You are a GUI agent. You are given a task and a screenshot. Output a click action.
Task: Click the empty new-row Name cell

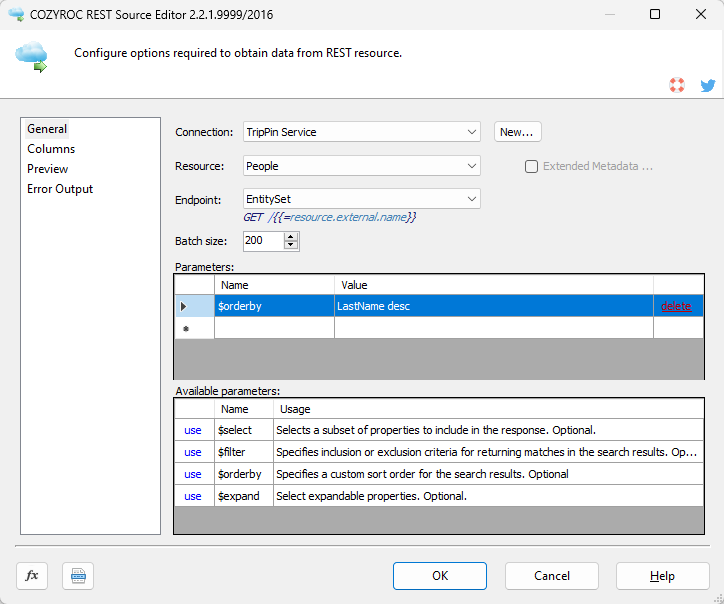tap(274, 328)
